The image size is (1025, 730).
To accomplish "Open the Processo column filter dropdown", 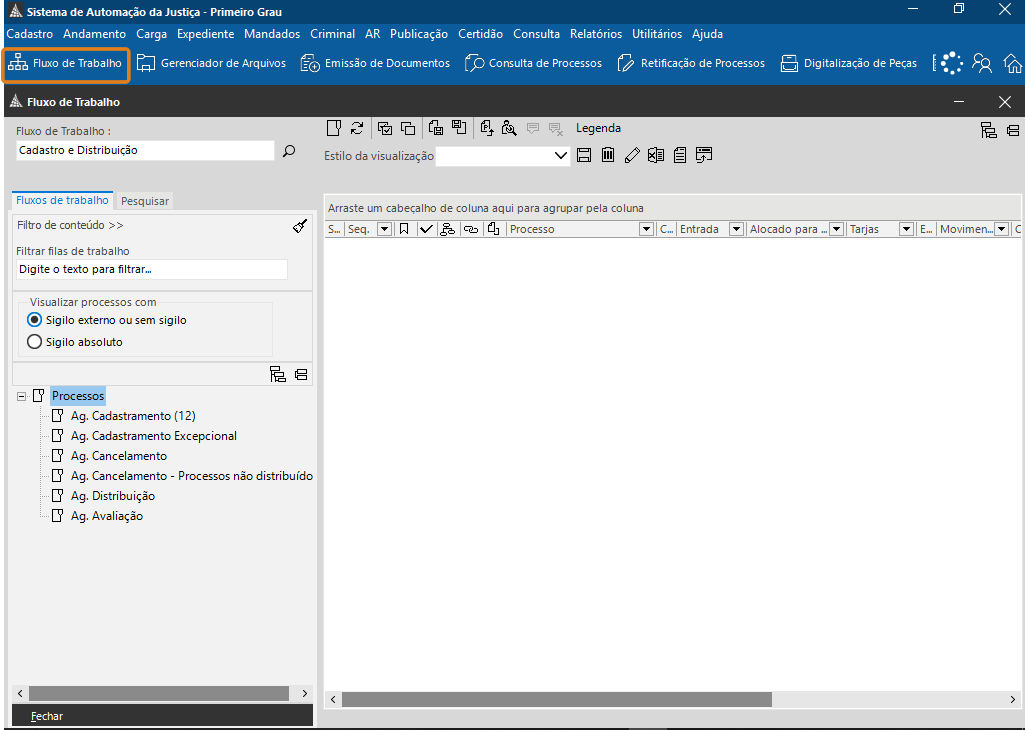I will pyautogui.click(x=647, y=229).
